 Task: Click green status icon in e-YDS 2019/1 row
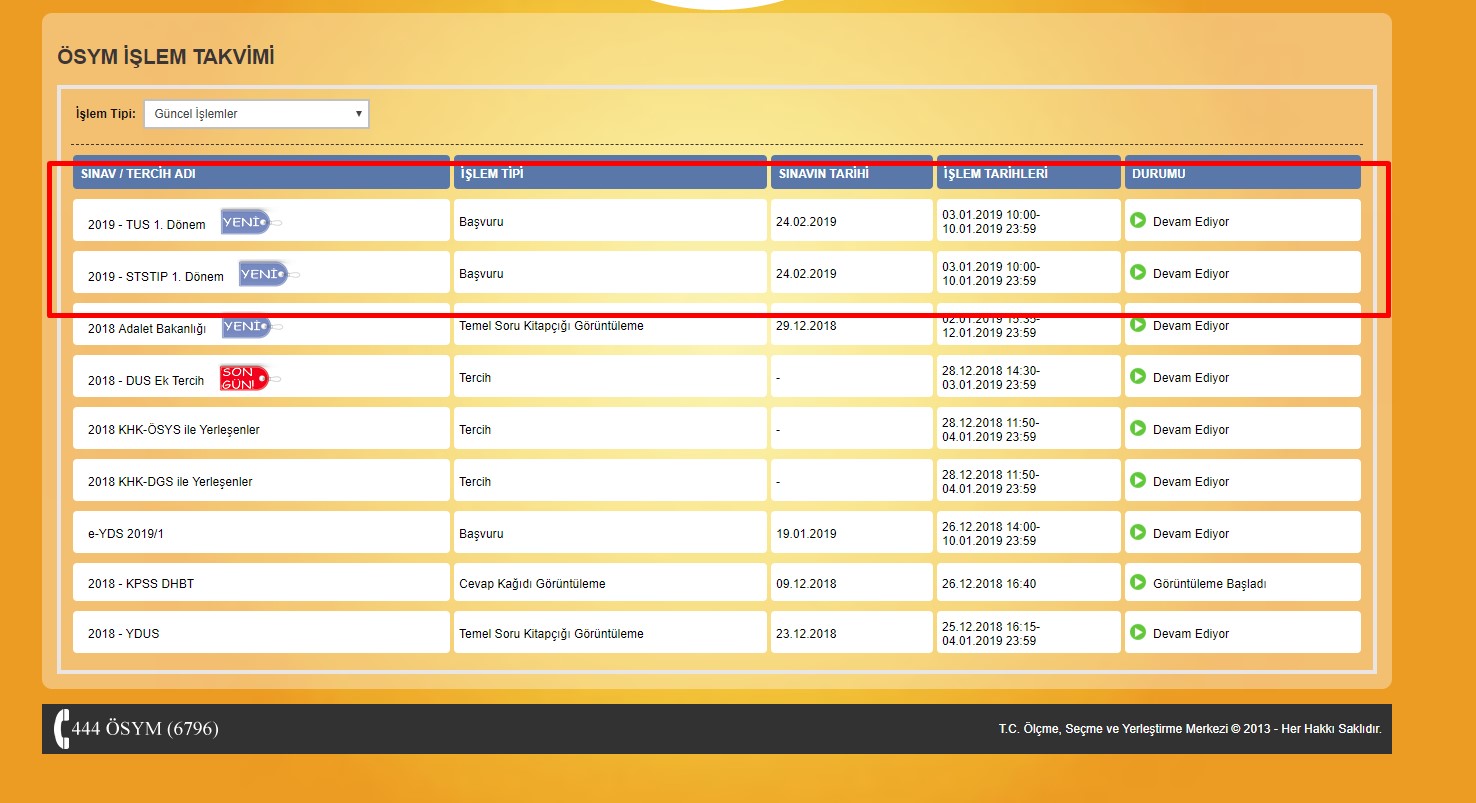pyautogui.click(x=1137, y=532)
